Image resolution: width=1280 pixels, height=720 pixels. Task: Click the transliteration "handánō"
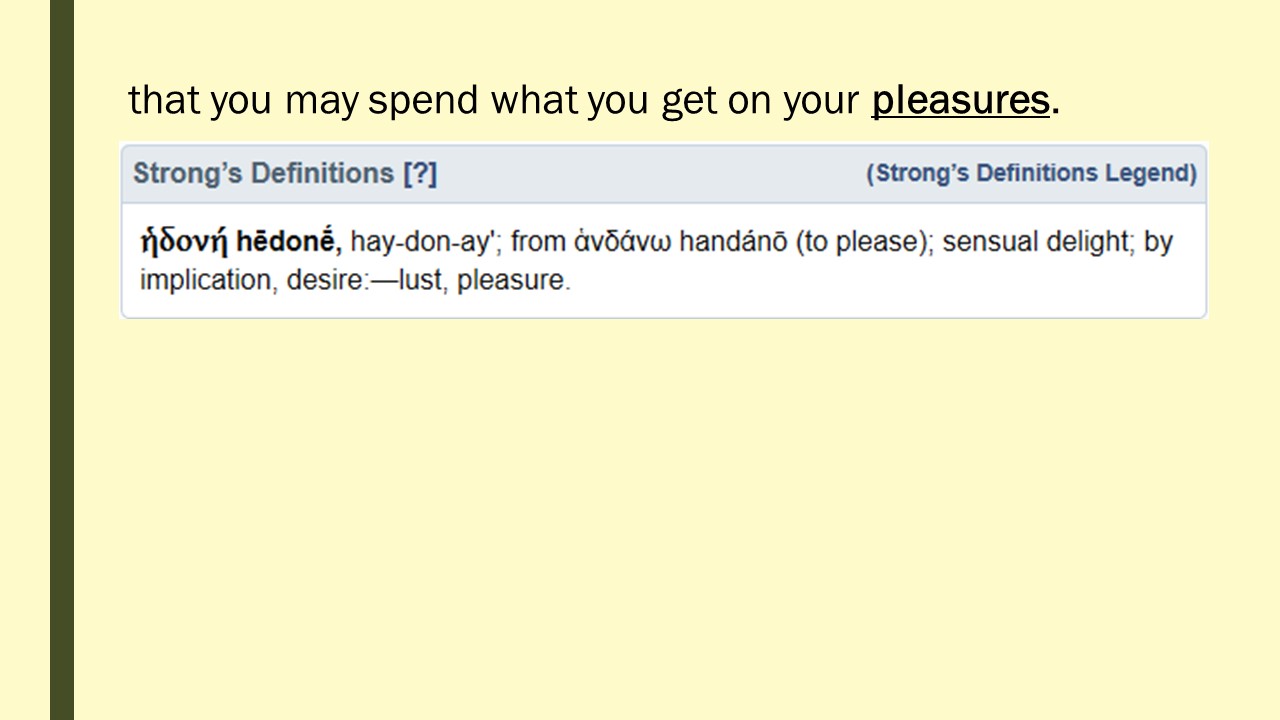(733, 243)
